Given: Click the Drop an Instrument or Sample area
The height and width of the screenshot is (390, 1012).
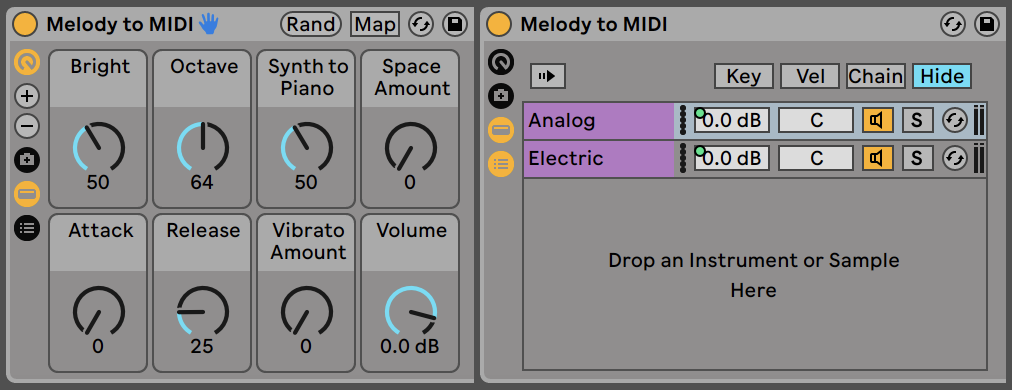Looking at the screenshot, I should coord(754,275).
